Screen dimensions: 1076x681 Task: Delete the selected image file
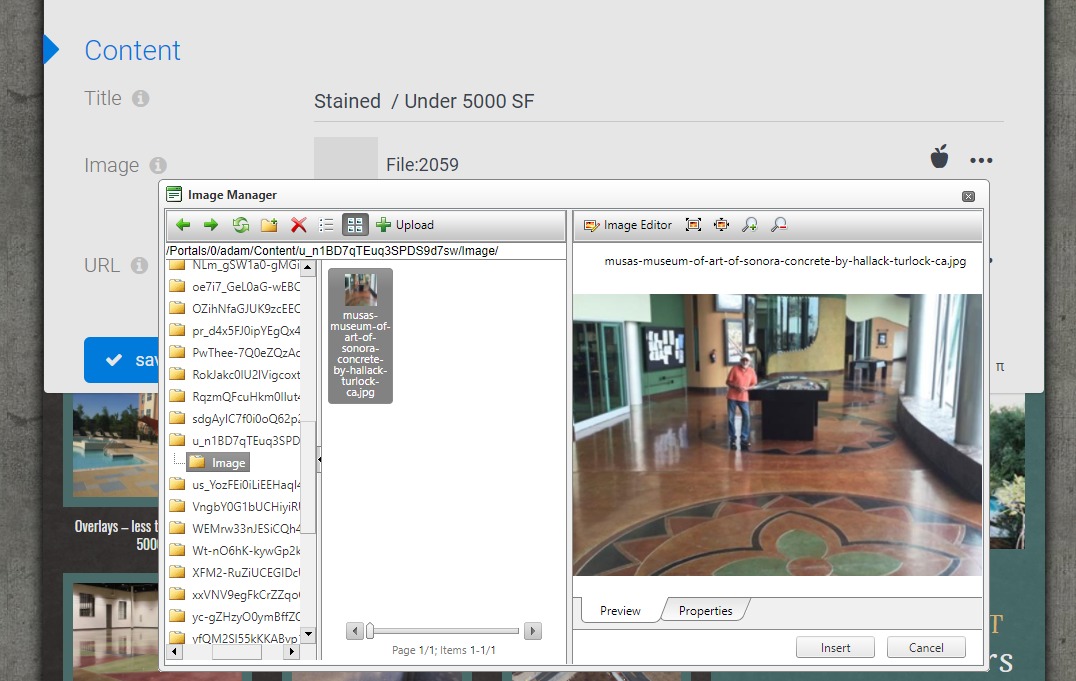pyautogui.click(x=298, y=224)
